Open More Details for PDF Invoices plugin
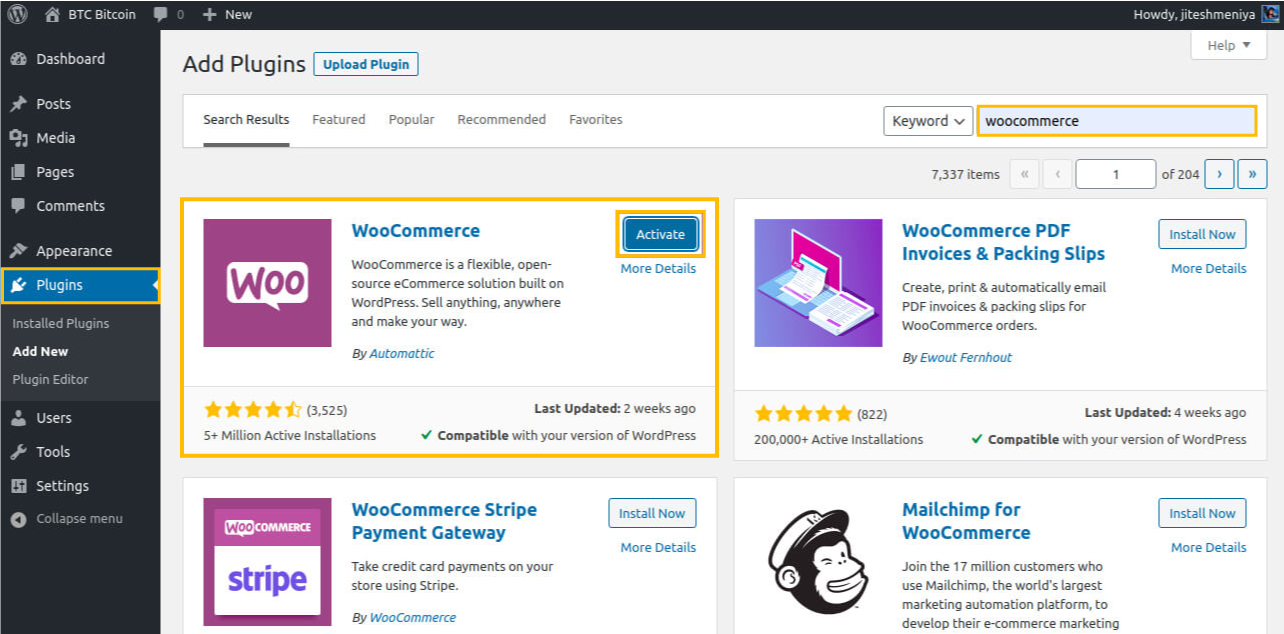The width and height of the screenshot is (1284, 634). (x=1209, y=269)
